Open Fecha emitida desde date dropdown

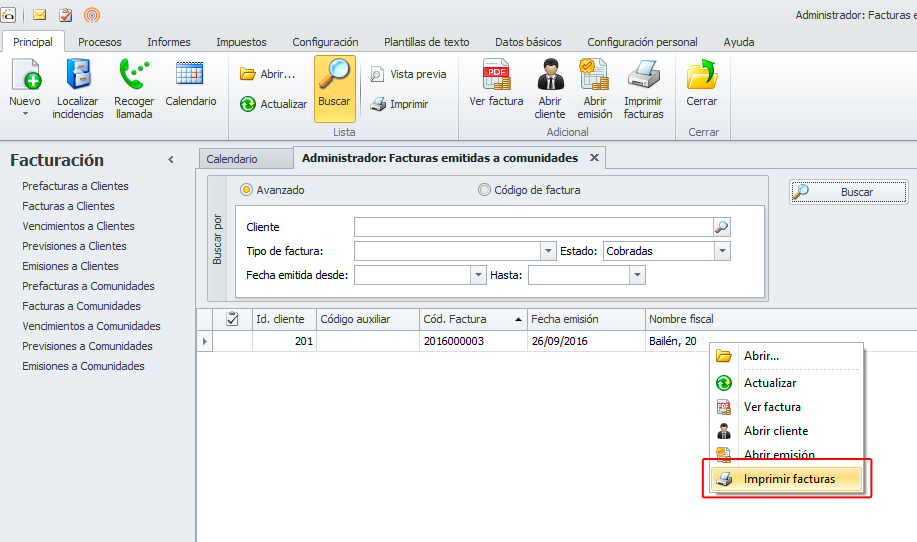(x=478, y=275)
